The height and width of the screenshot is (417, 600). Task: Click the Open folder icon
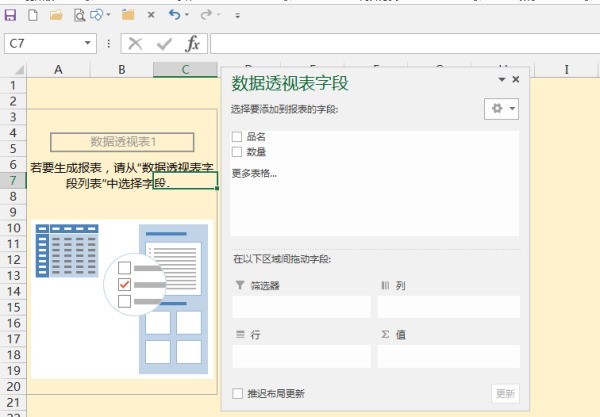(x=56, y=16)
